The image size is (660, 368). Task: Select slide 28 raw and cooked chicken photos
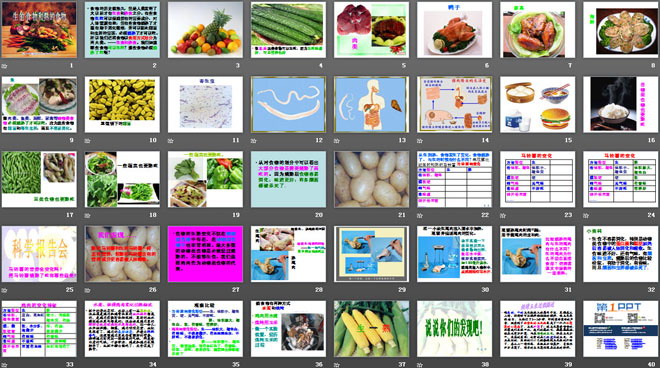288,254
